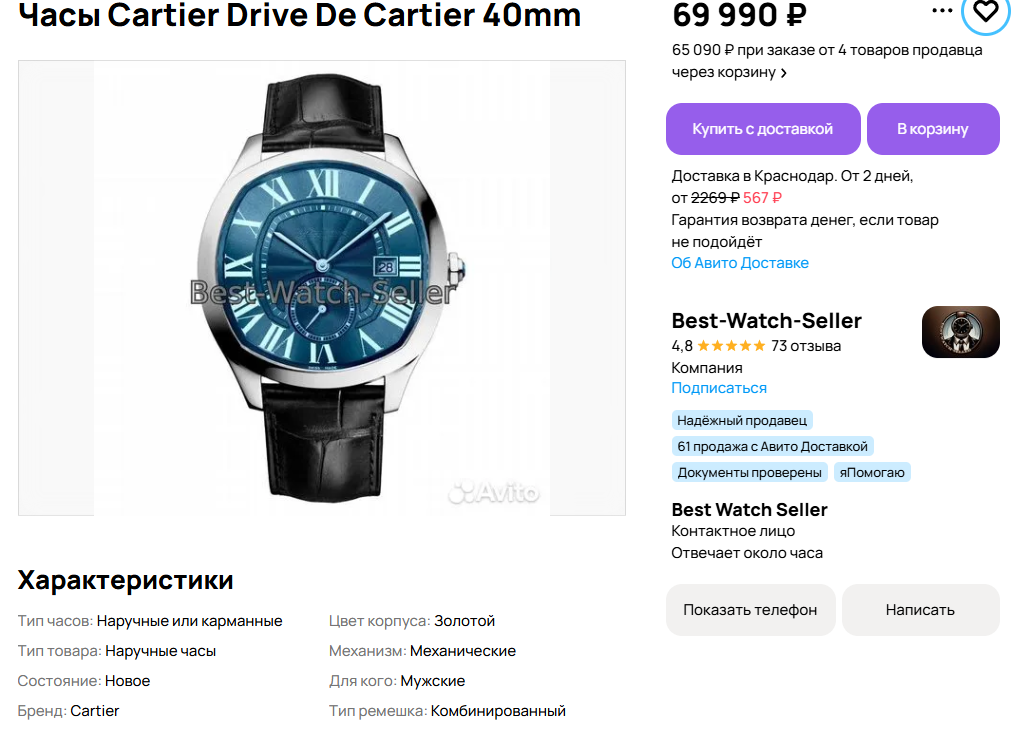
Task: Message the seller via Написать
Action: pyautogui.click(x=920, y=610)
